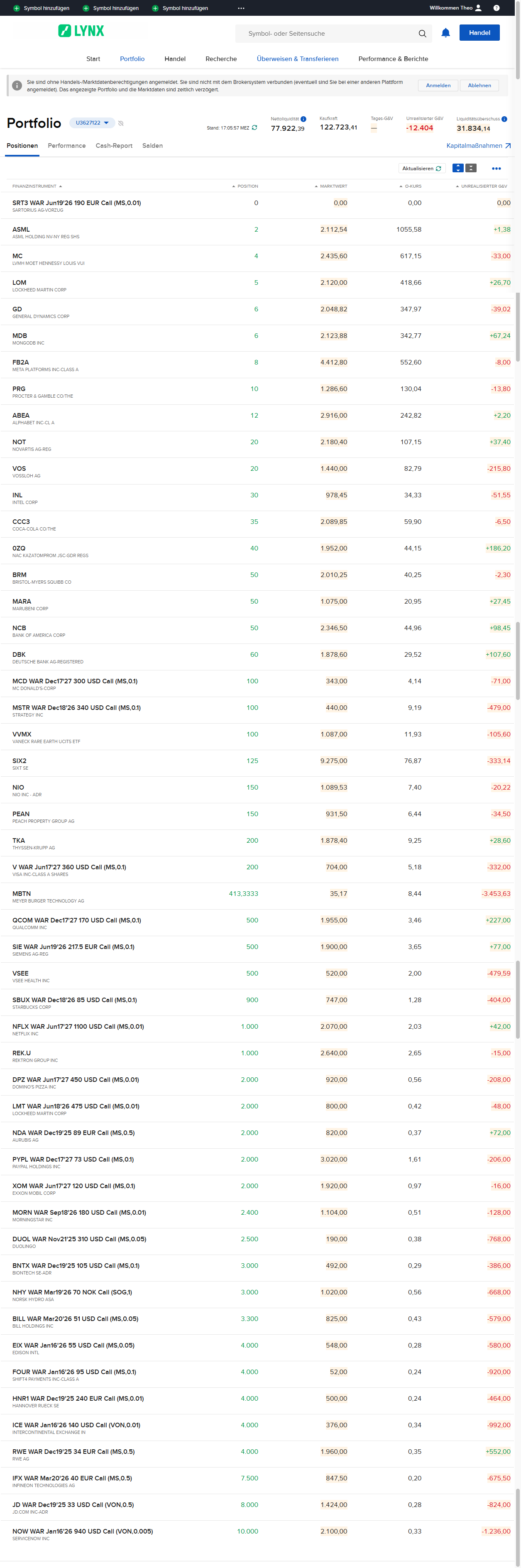This screenshot has width=521, height=1568.
Task: Click the expand all rows toggle button
Action: point(458,169)
